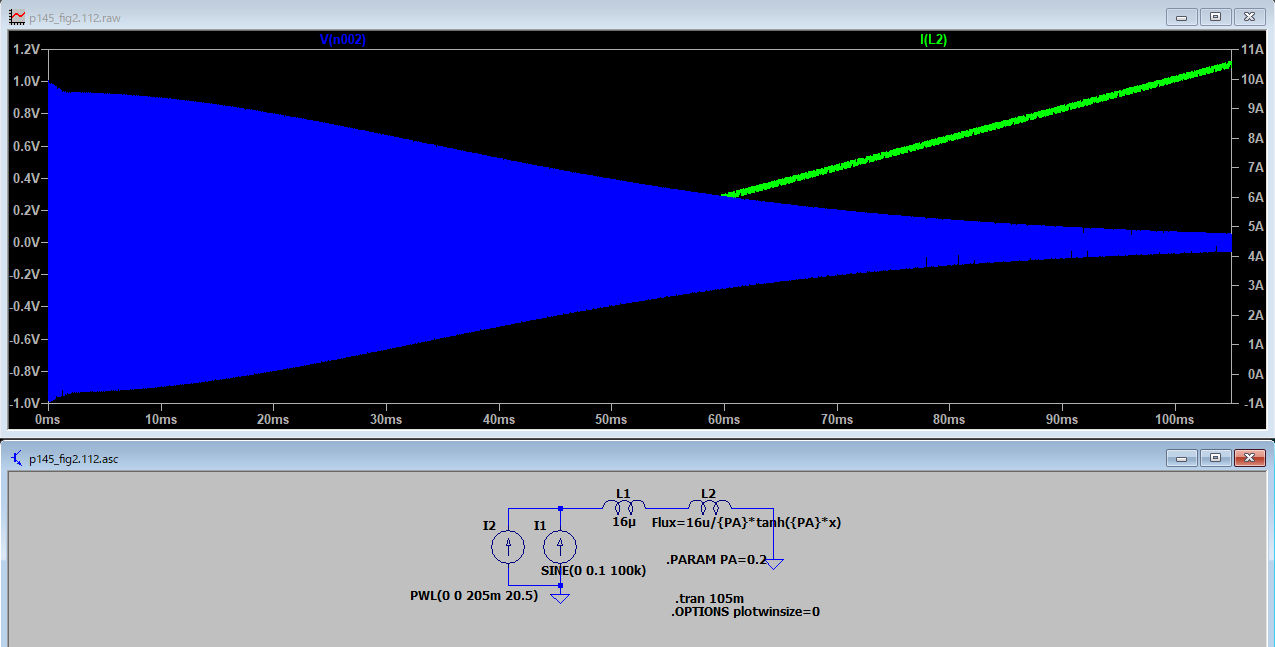
Task: Select the L1 inductor symbol
Action: (x=623, y=506)
